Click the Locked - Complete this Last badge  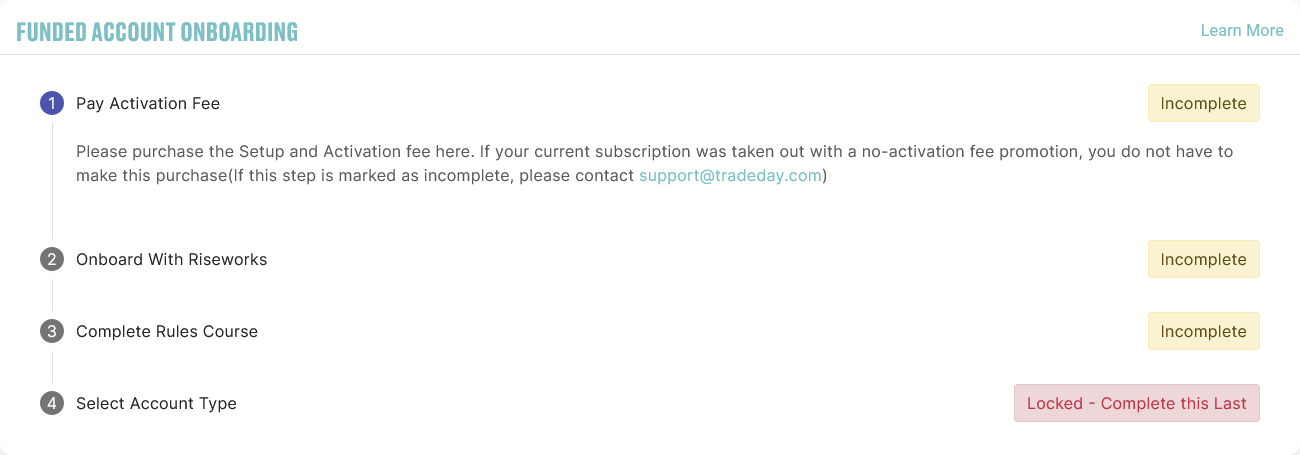[x=1137, y=403]
